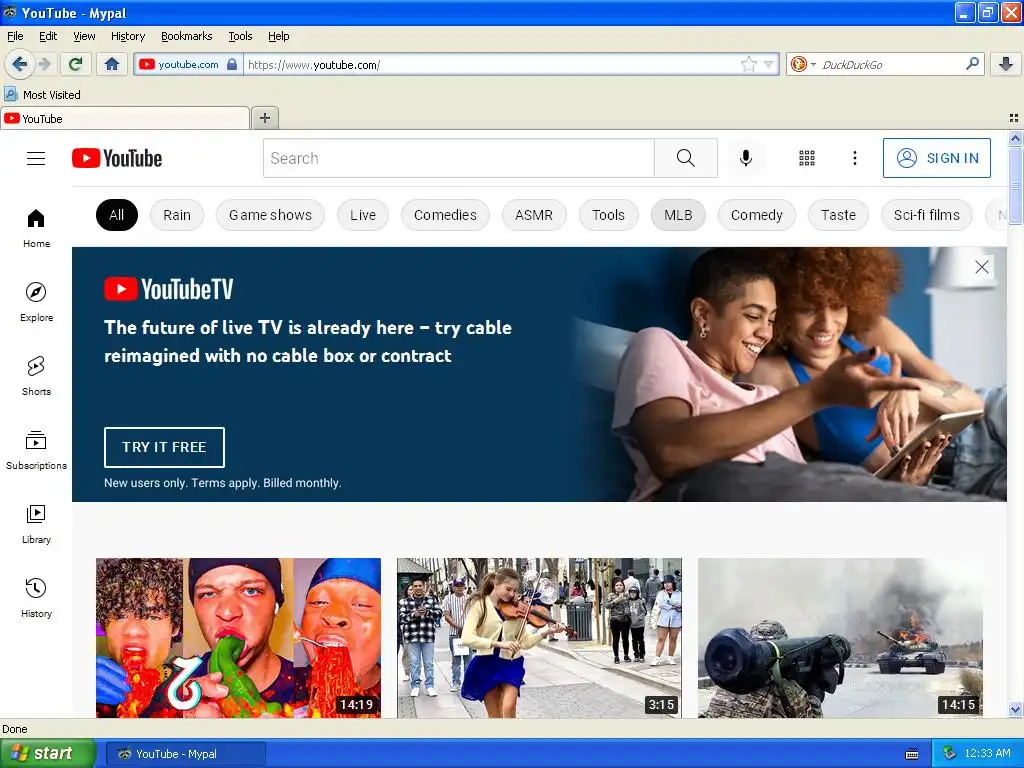Select the Comedy filter chip
Viewport: 1024px width, 768px height.
coord(756,215)
